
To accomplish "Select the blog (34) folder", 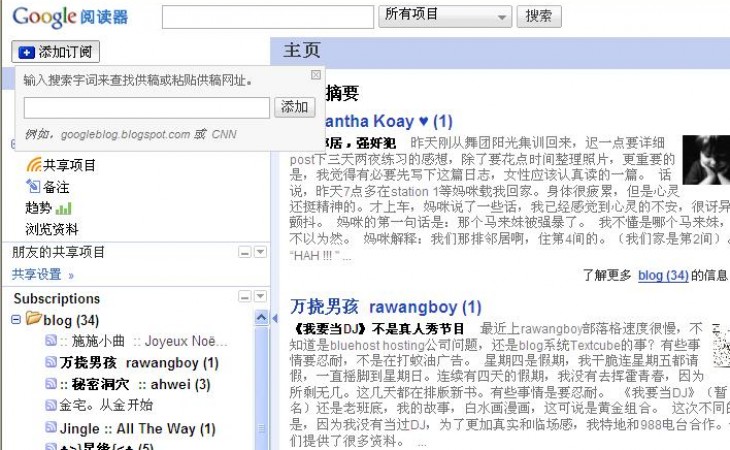I will pos(71,320).
